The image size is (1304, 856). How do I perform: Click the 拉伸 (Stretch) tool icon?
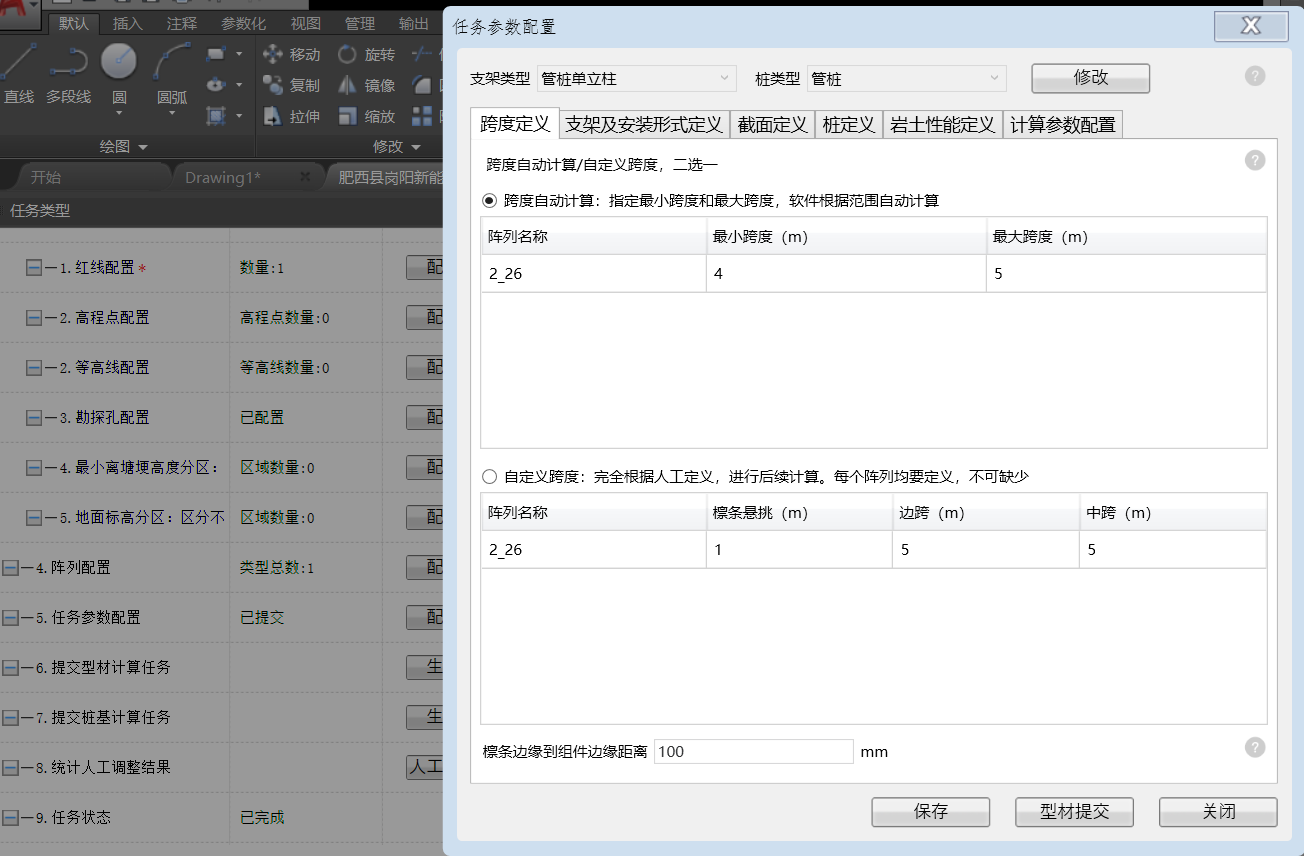tap(273, 116)
